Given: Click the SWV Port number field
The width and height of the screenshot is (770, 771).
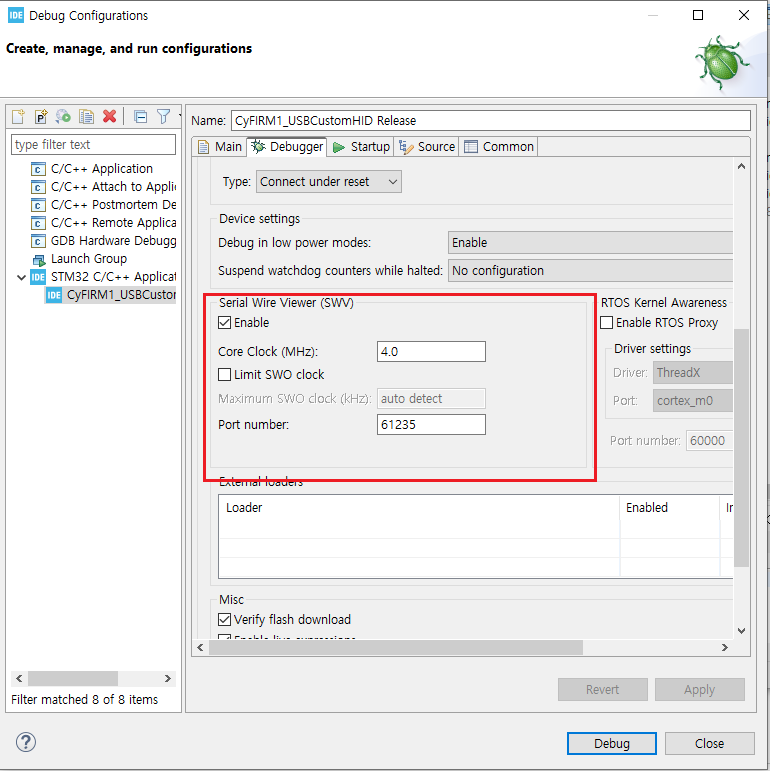Looking at the screenshot, I should click(431, 424).
